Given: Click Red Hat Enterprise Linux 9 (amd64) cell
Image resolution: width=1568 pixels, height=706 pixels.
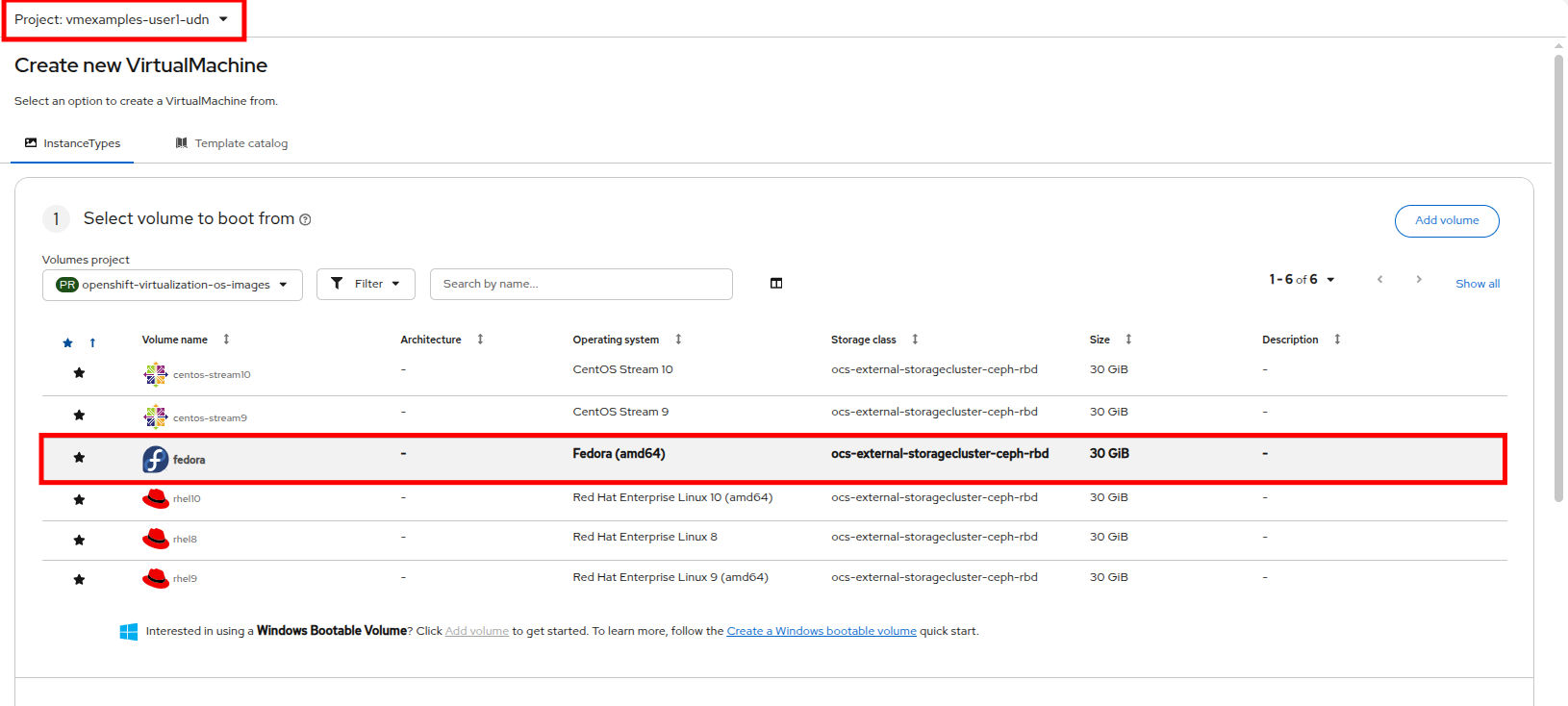Looking at the screenshot, I should point(670,577).
